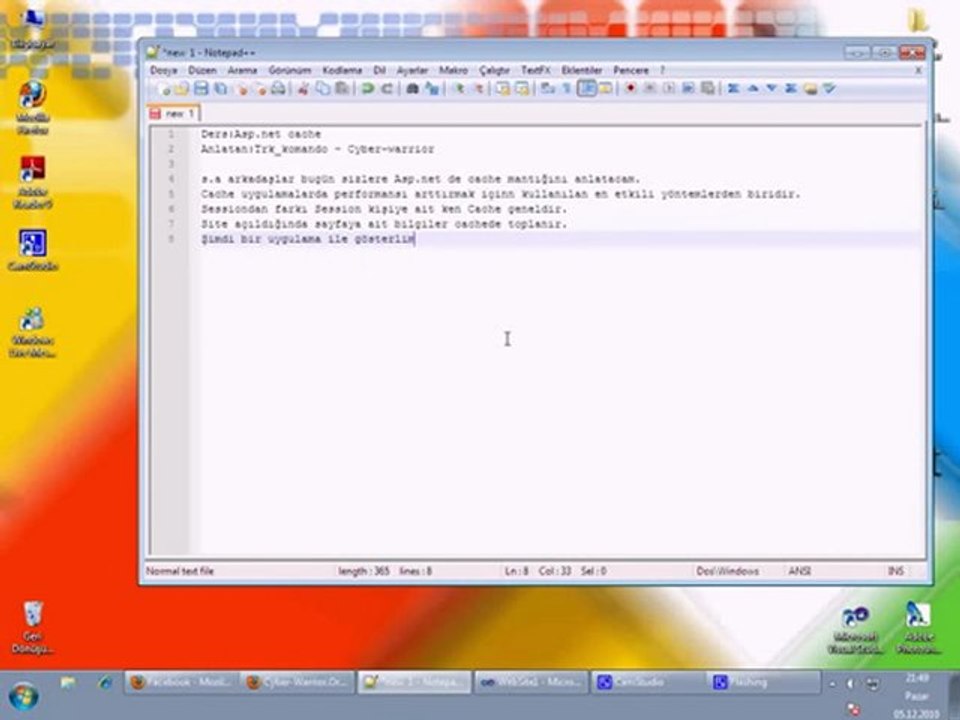Viewport: 960px width, 720px height.
Task: Show hidden system tray icons arrow
Action: click(x=832, y=683)
